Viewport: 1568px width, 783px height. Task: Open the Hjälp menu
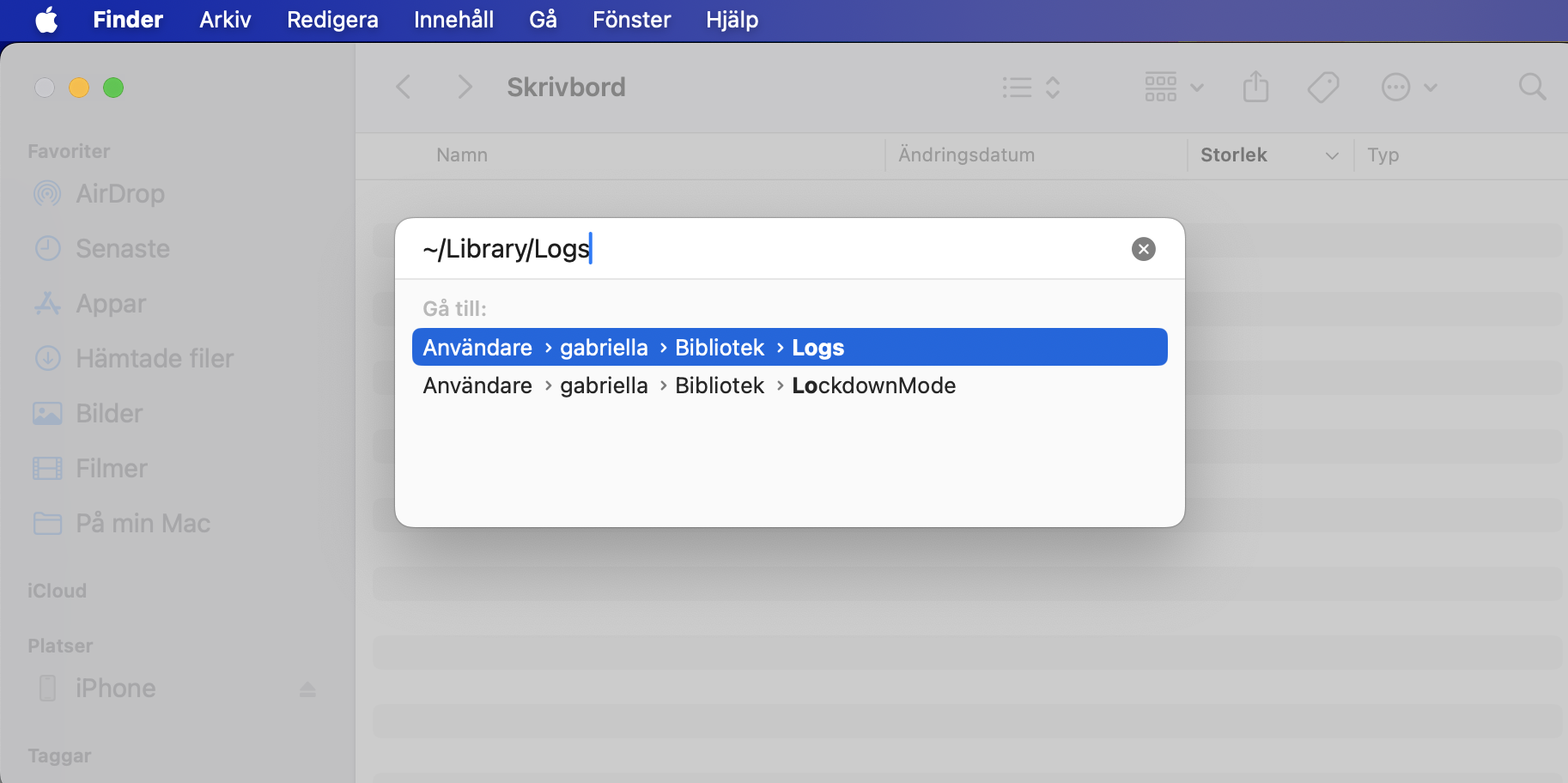tap(732, 20)
